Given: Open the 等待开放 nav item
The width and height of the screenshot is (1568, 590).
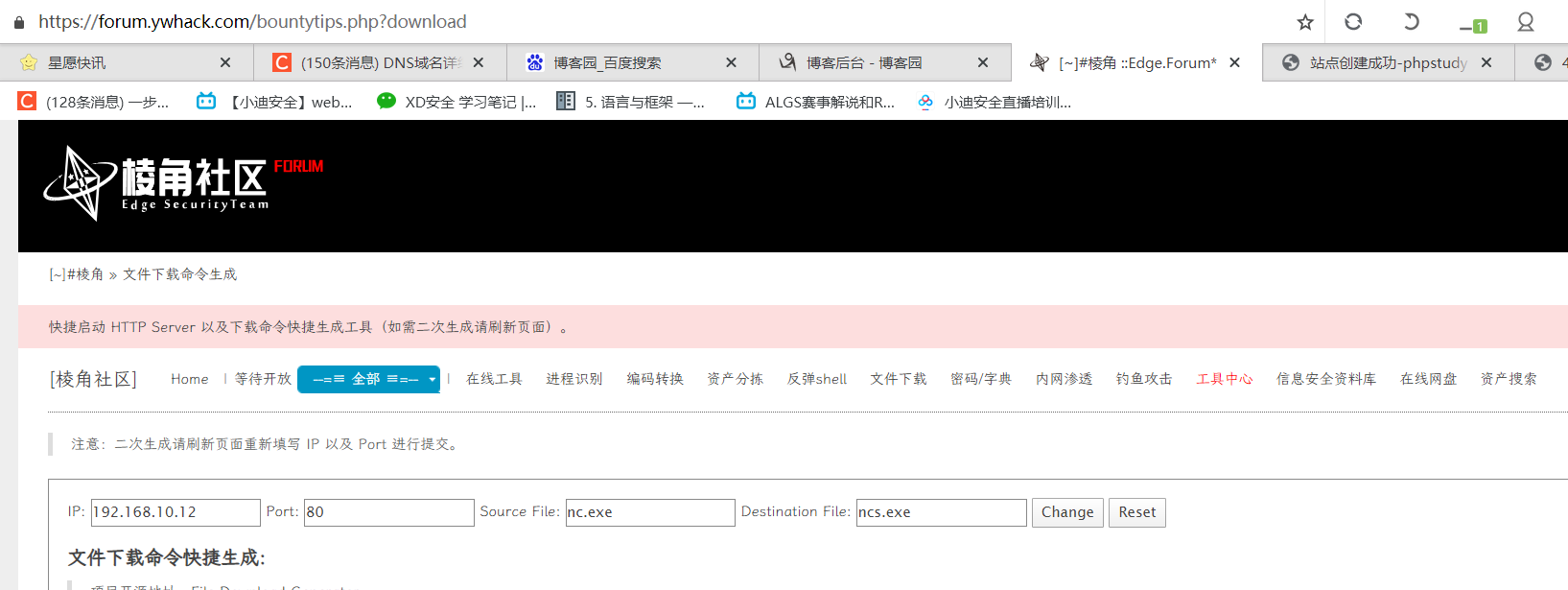Looking at the screenshot, I should [x=263, y=379].
